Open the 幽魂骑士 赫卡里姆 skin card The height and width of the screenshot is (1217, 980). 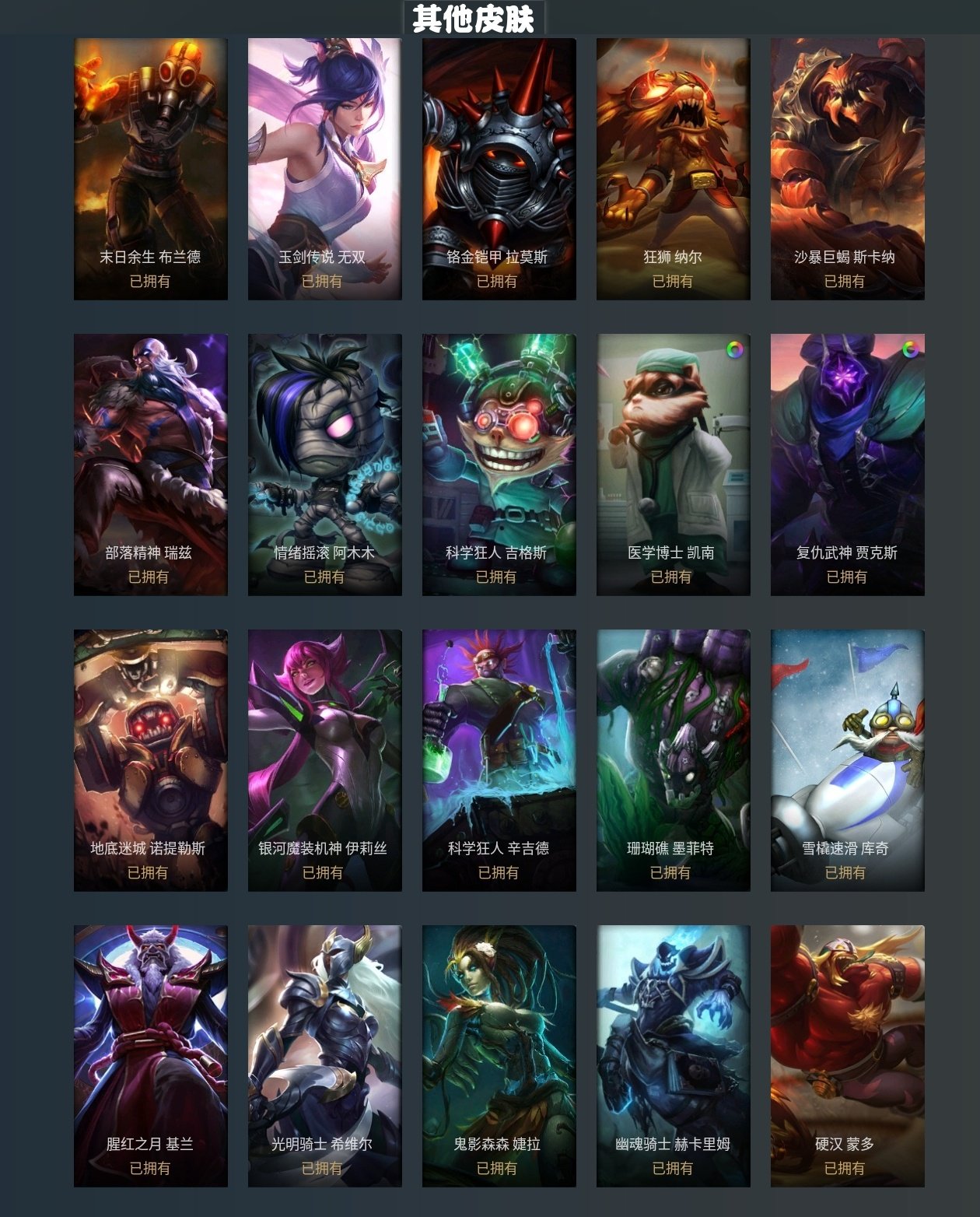tap(674, 1056)
